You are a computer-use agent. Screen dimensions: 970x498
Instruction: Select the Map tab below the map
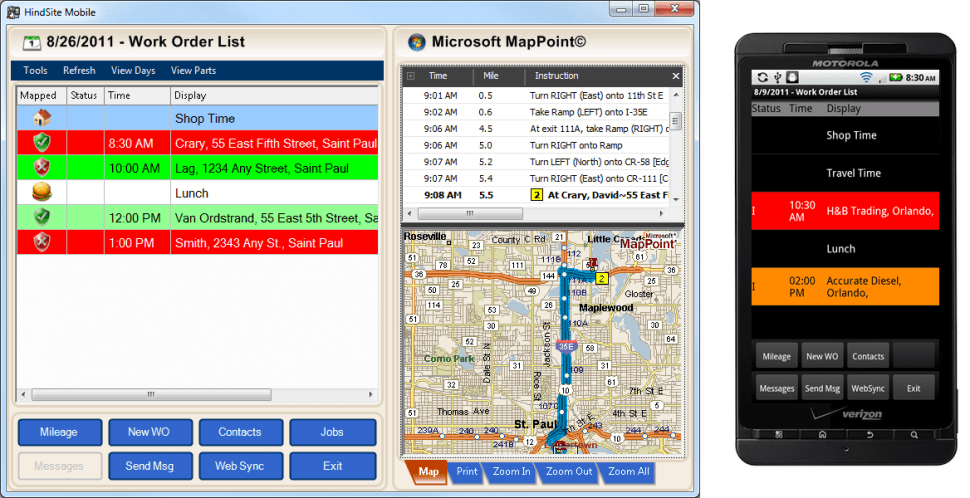click(x=427, y=471)
